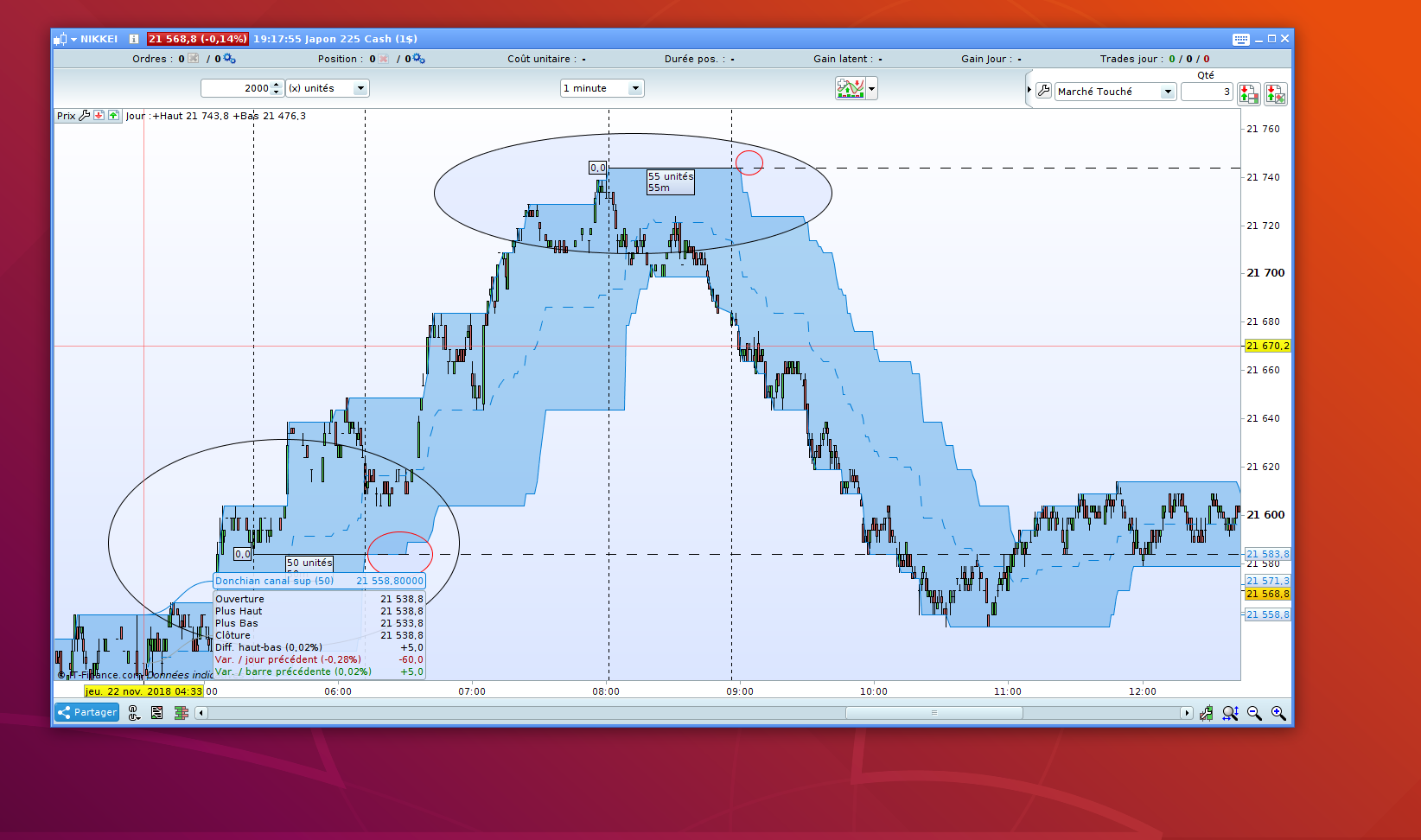
Task: Open order settings gears next to Ordres
Action: [x=229, y=59]
